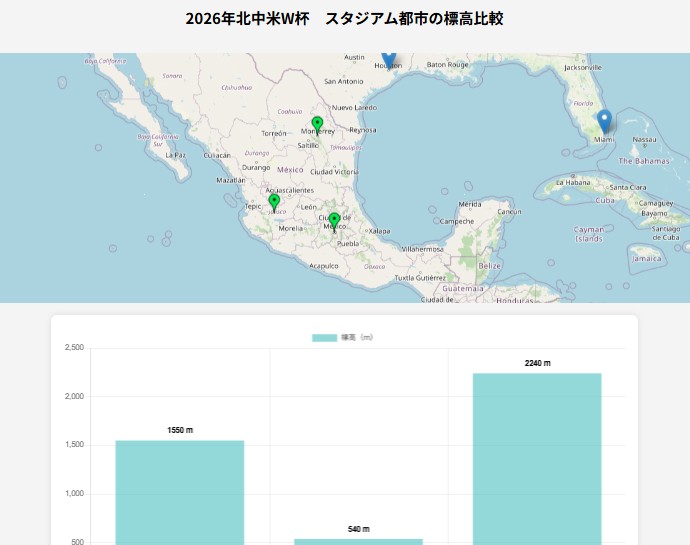
Task: Click the green Monterrey marker
Action: [x=317, y=125]
